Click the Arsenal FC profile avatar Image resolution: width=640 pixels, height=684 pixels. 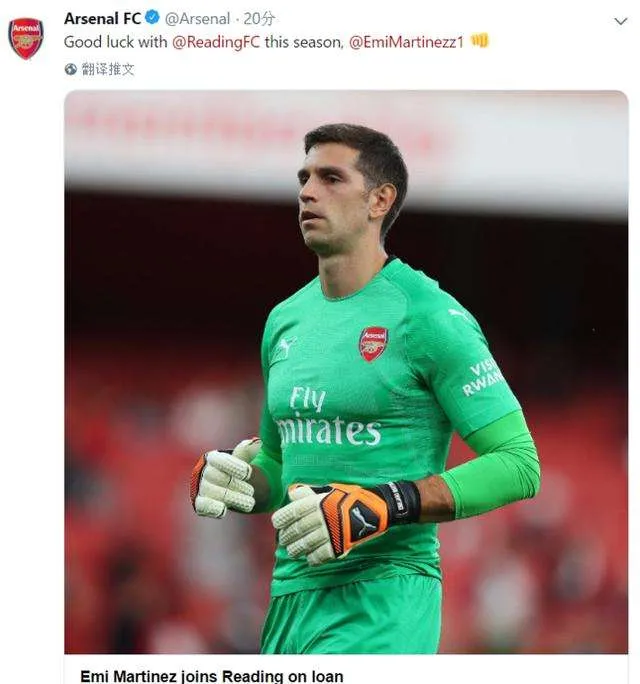(26, 38)
